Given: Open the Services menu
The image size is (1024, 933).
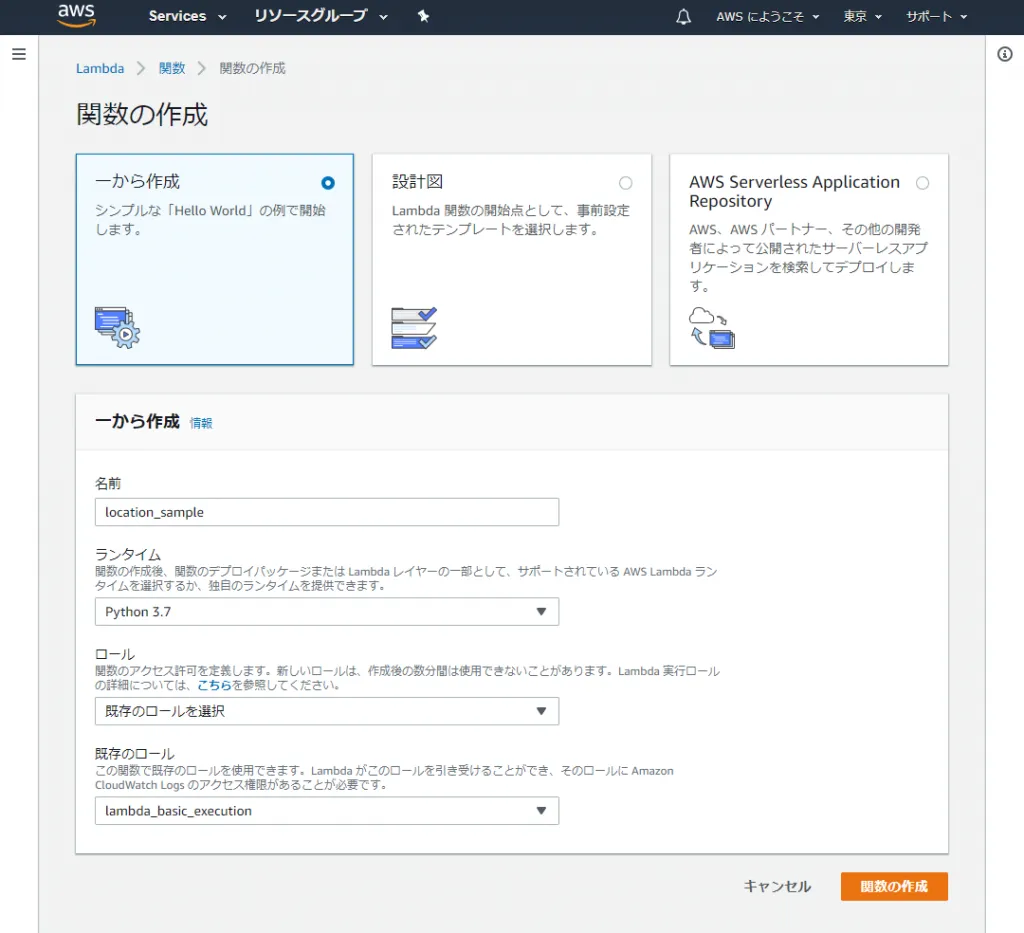Looking at the screenshot, I should pos(187,16).
